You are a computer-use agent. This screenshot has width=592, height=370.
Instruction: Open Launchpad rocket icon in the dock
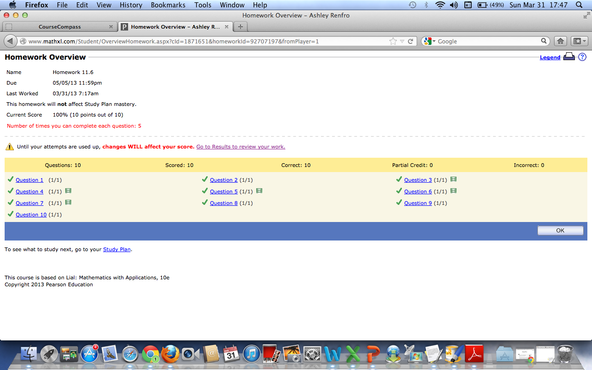49,354
